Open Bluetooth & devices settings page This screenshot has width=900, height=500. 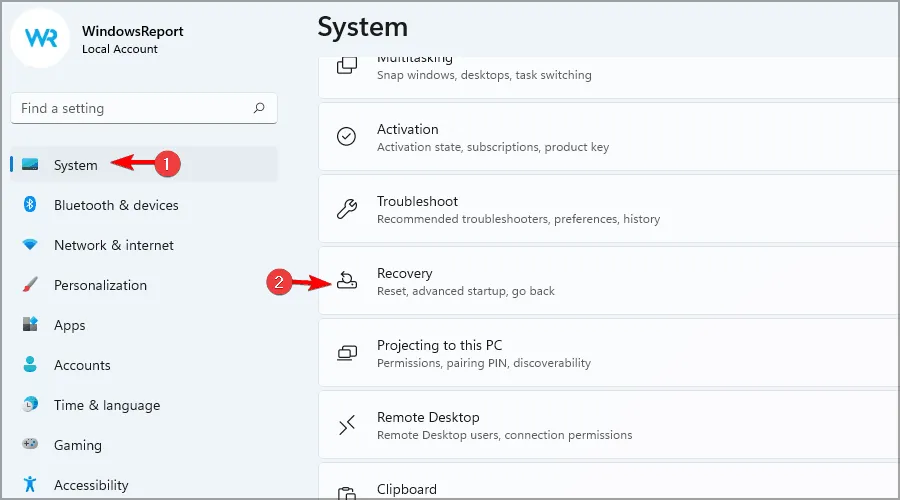click(x=116, y=205)
